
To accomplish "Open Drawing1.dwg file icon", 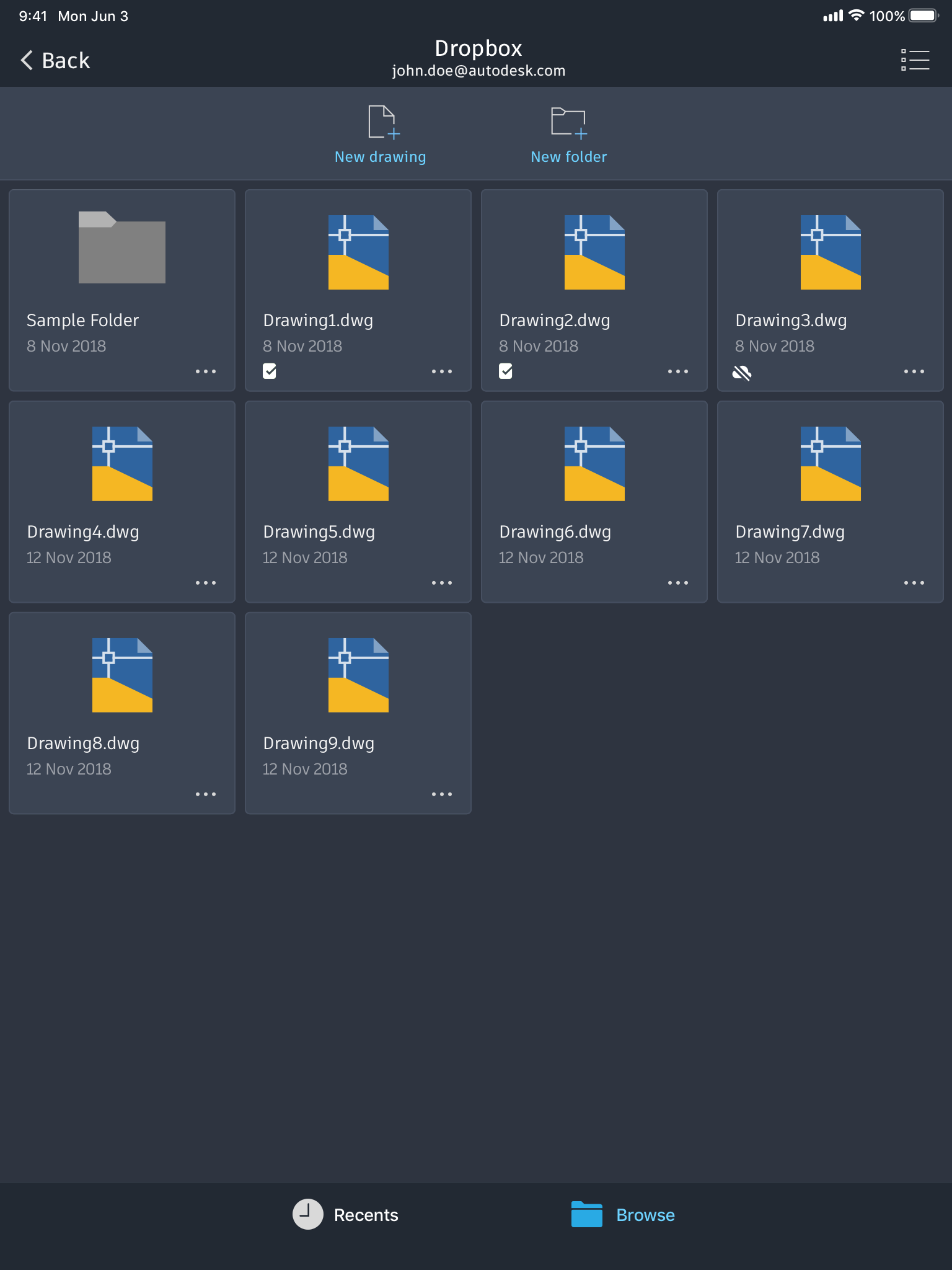I will coord(358,252).
